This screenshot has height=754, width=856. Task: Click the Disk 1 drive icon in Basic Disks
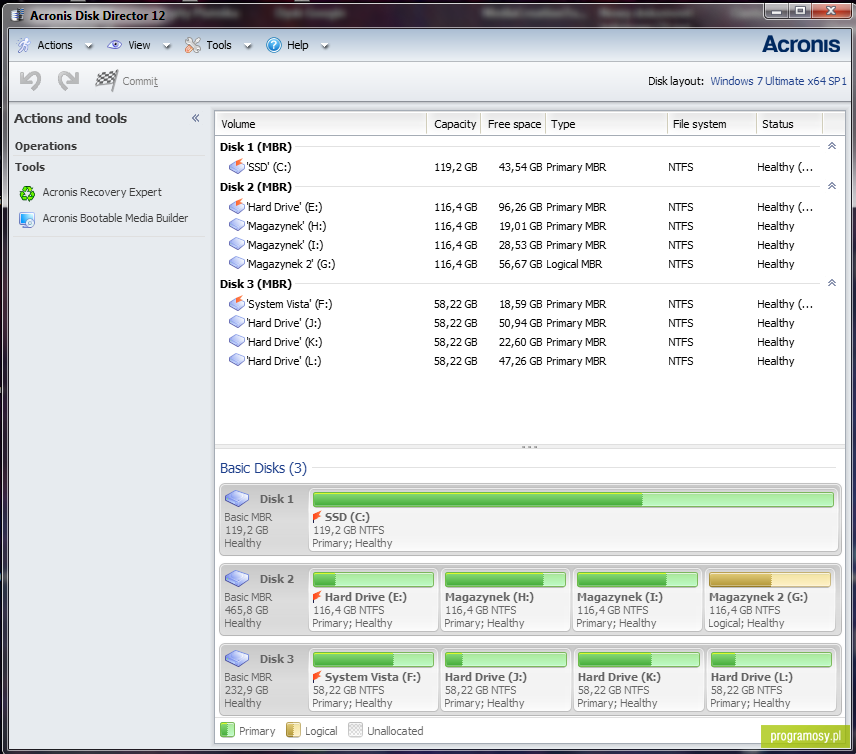(x=237, y=498)
